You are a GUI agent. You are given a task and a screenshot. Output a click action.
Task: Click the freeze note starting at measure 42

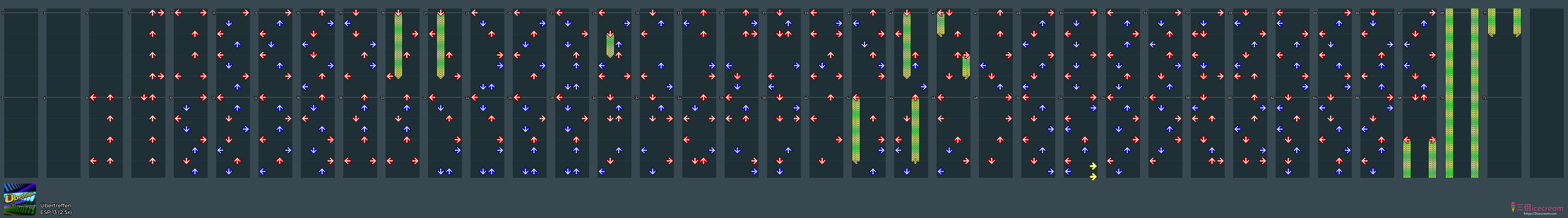856,129
